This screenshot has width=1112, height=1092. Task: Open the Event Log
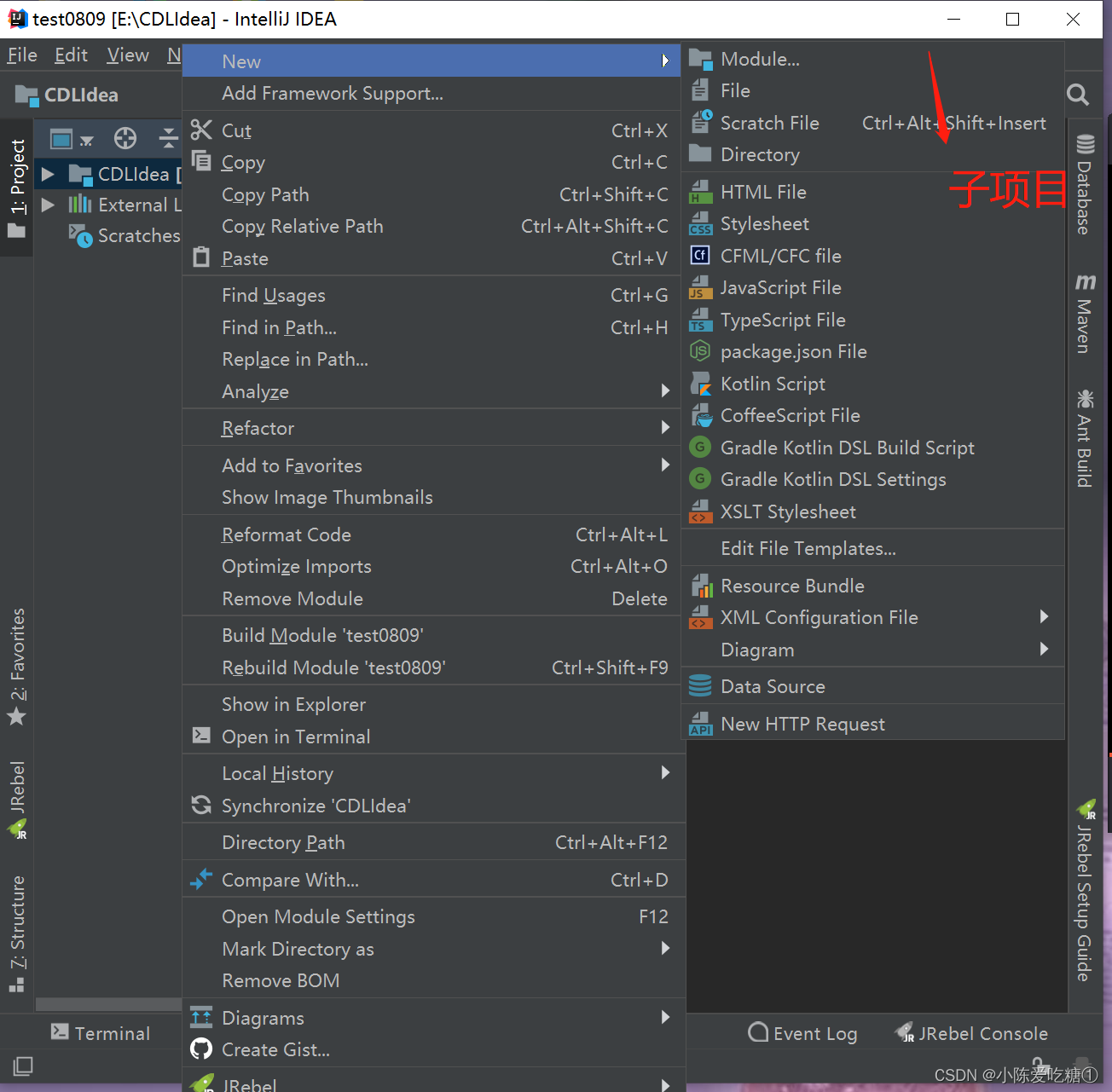click(802, 1033)
